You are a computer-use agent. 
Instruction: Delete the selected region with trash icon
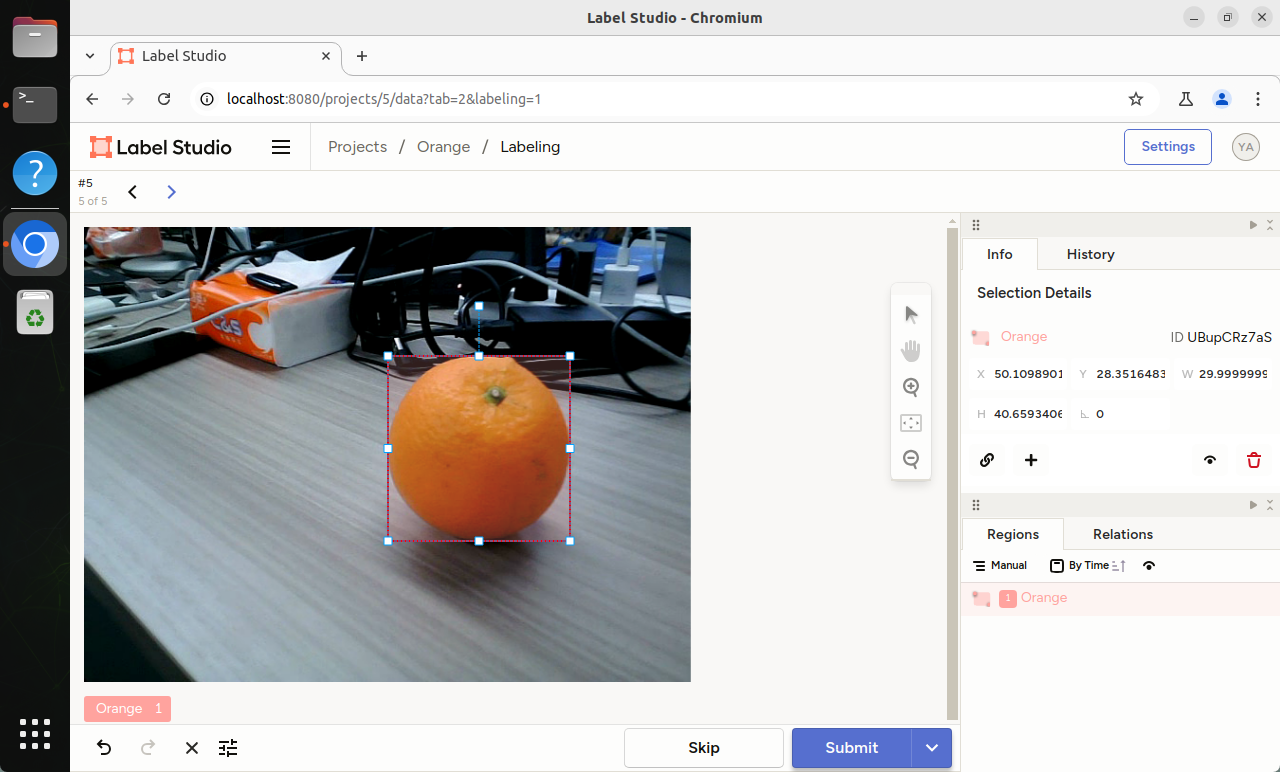coord(1254,460)
